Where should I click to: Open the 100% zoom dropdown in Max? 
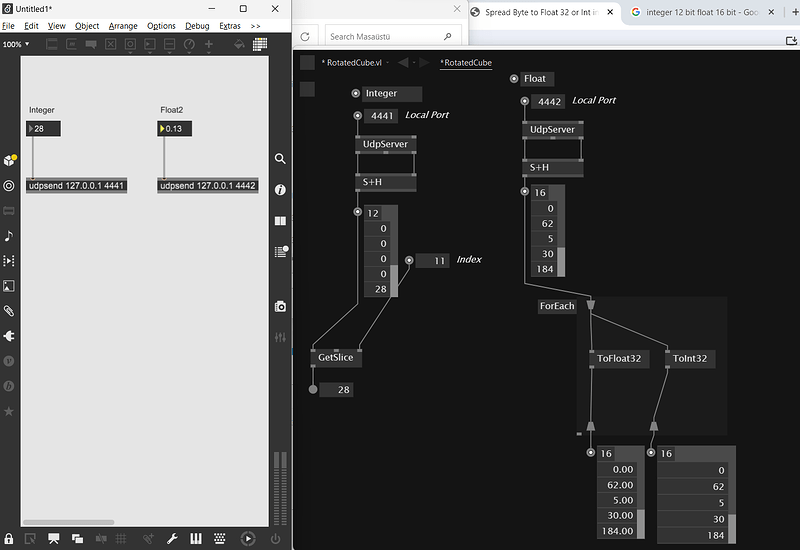tap(16, 44)
